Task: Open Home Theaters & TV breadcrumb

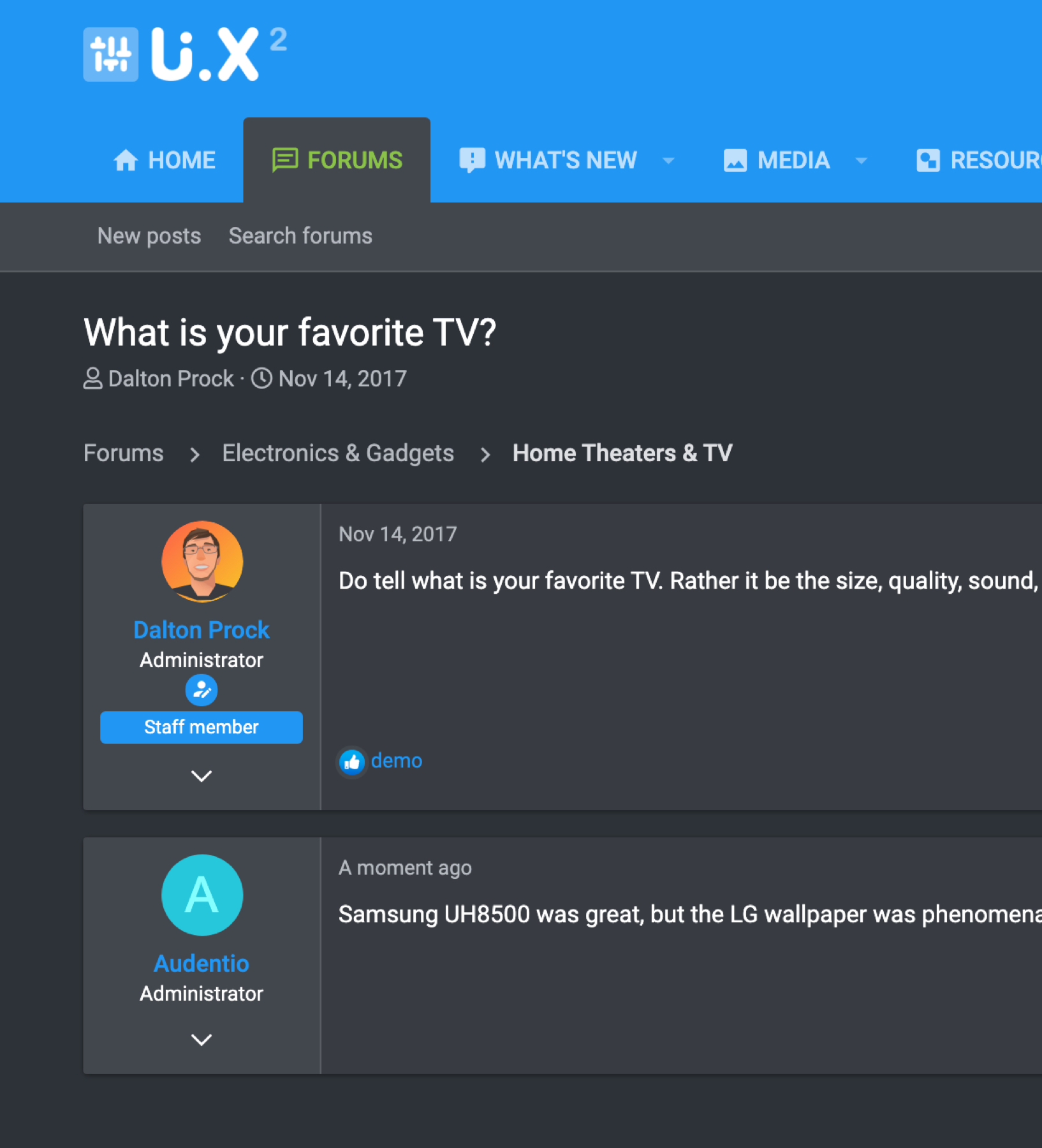Action: click(622, 453)
